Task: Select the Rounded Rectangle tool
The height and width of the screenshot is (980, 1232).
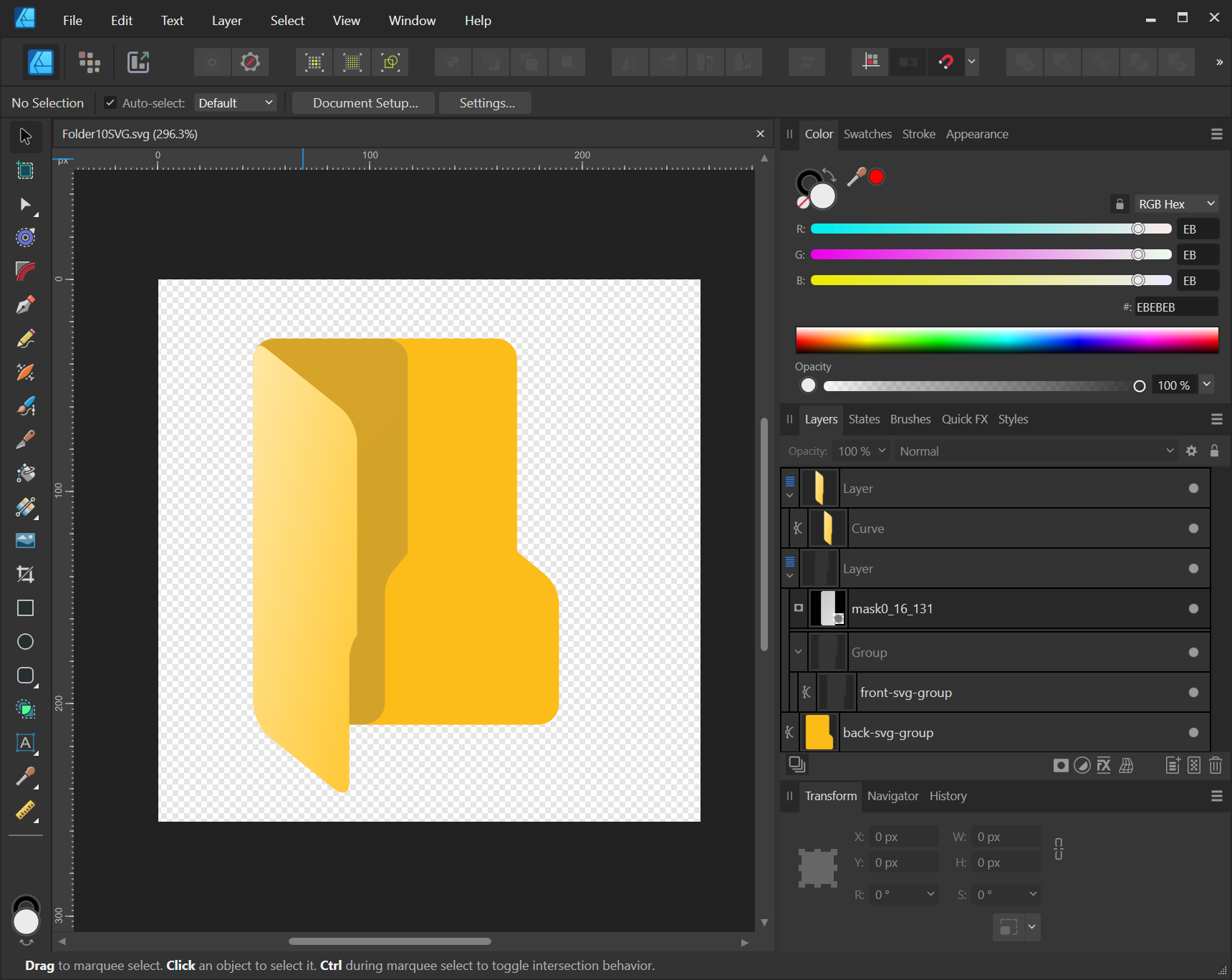Action: point(25,676)
